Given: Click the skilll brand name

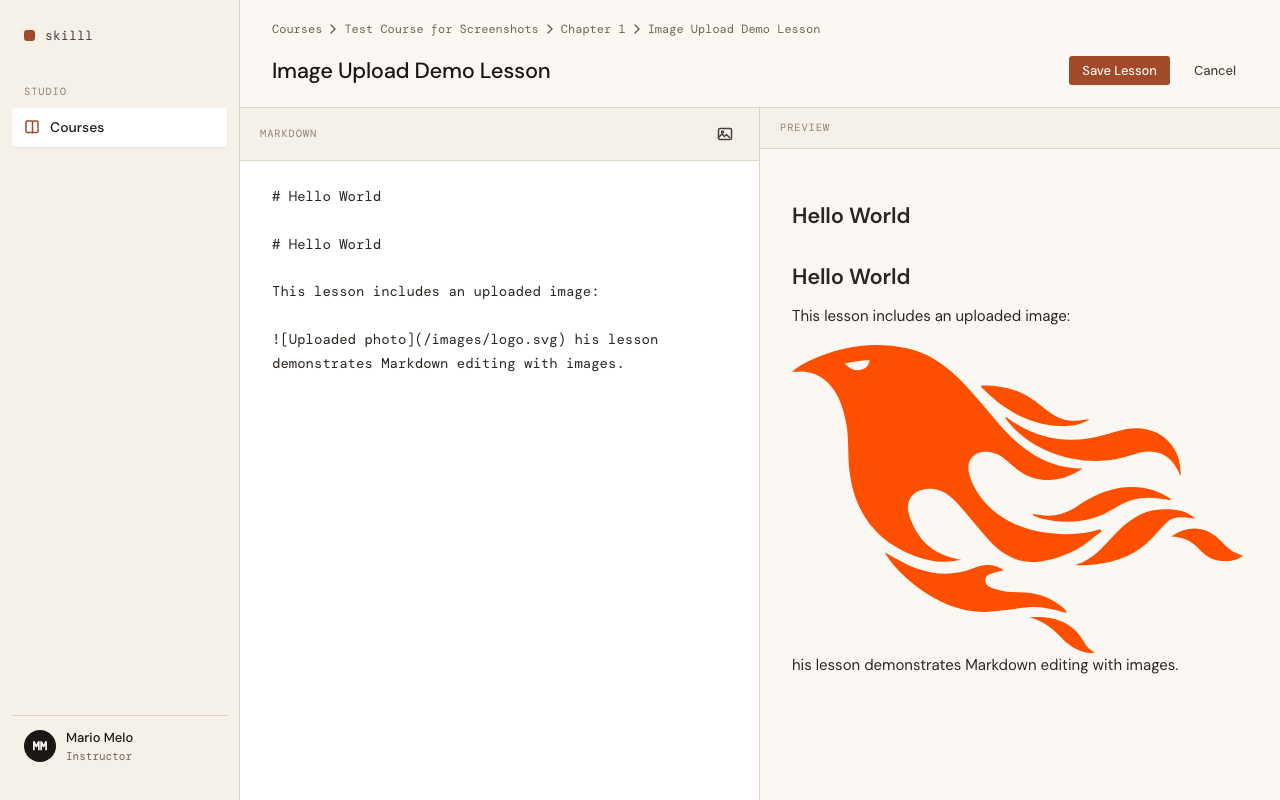Looking at the screenshot, I should click(69, 36).
